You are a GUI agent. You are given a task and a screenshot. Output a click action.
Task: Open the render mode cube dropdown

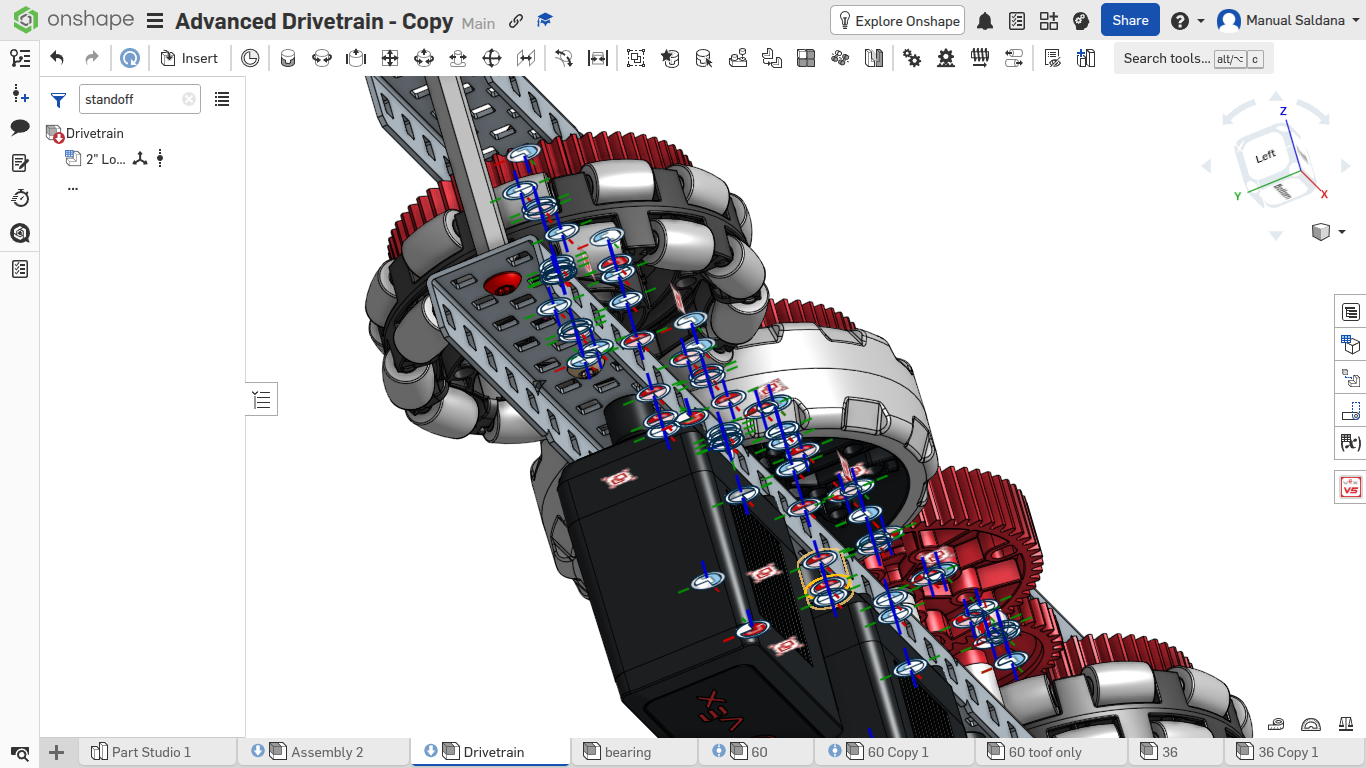(1328, 232)
